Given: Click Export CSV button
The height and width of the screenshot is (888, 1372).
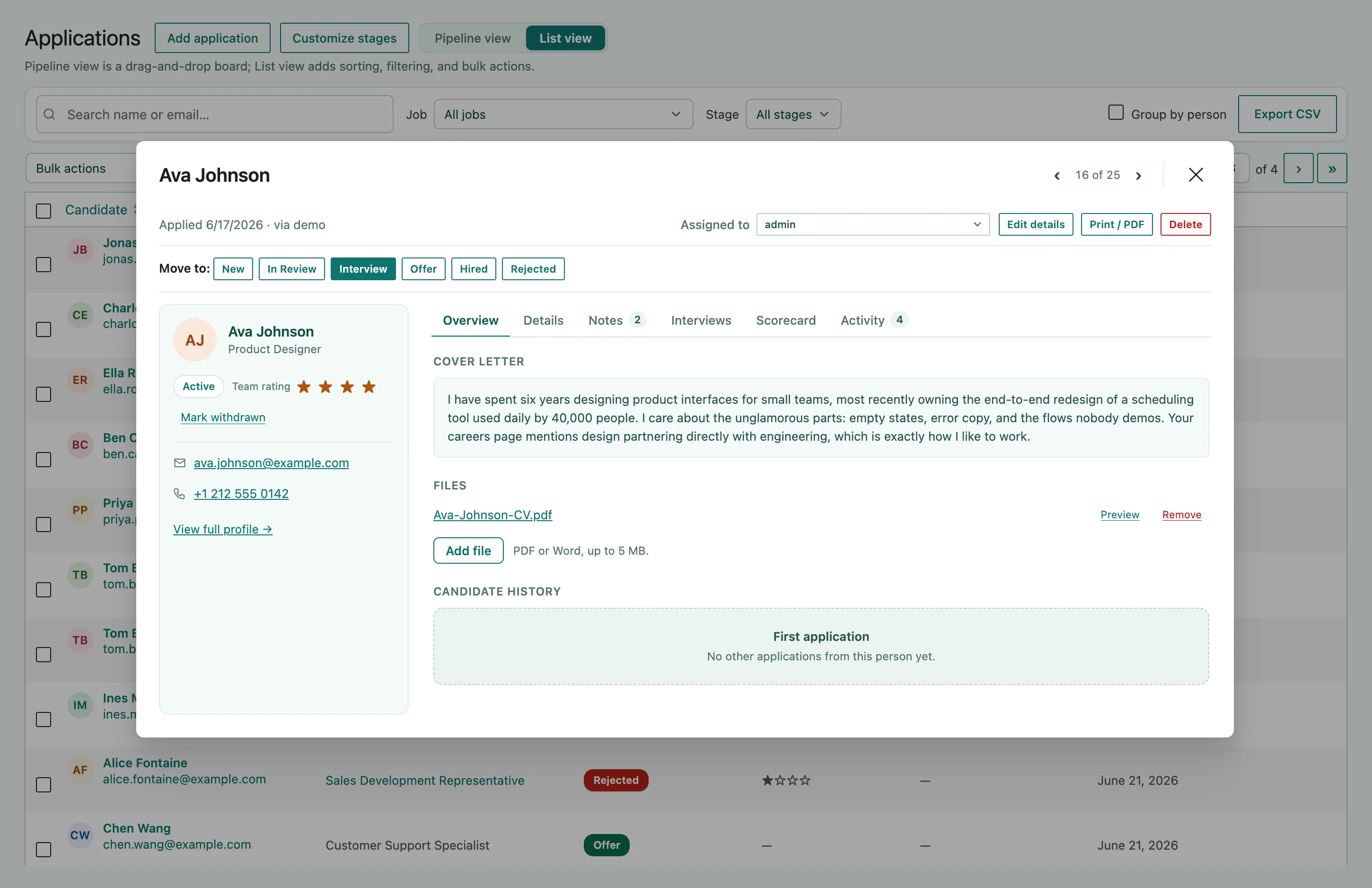Looking at the screenshot, I should [1287, 114].
